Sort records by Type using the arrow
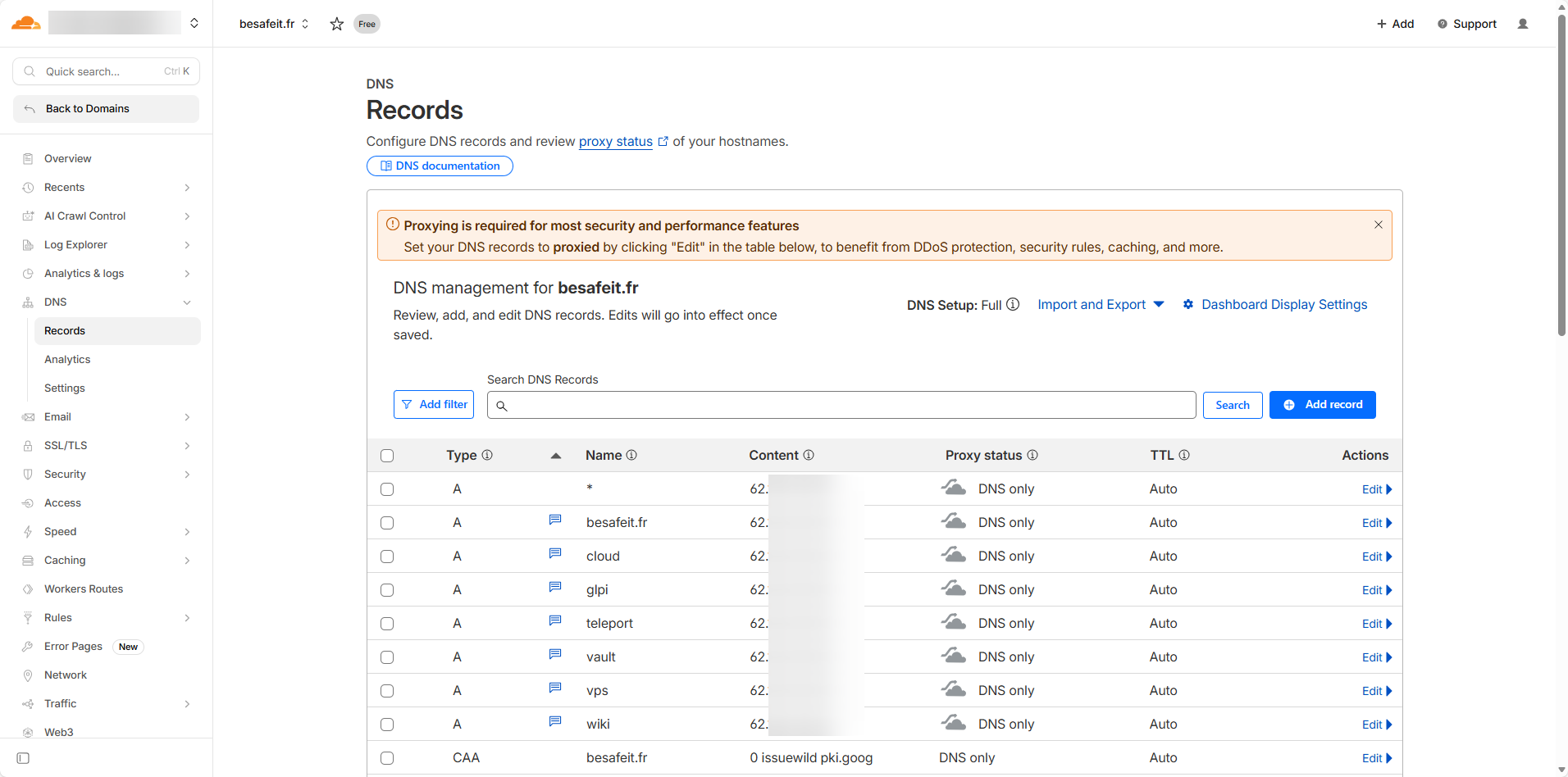Viewport: 1568px width, 777px height. coord(556,456)
